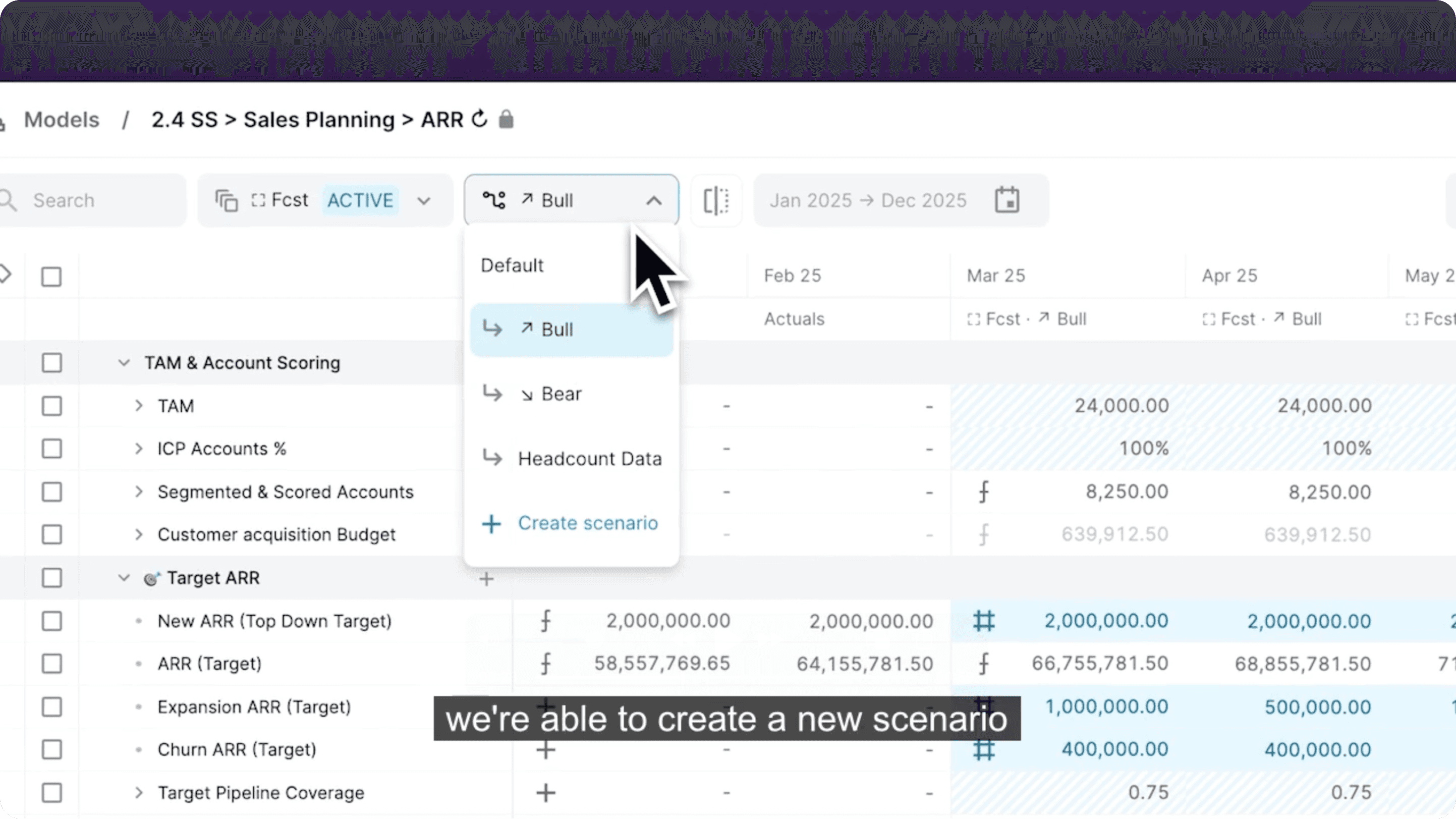Image resolution: width=1456 pixels, height=819 pixels.
Task: Go to Models in the breadcrumb
Action: point(62,120)
